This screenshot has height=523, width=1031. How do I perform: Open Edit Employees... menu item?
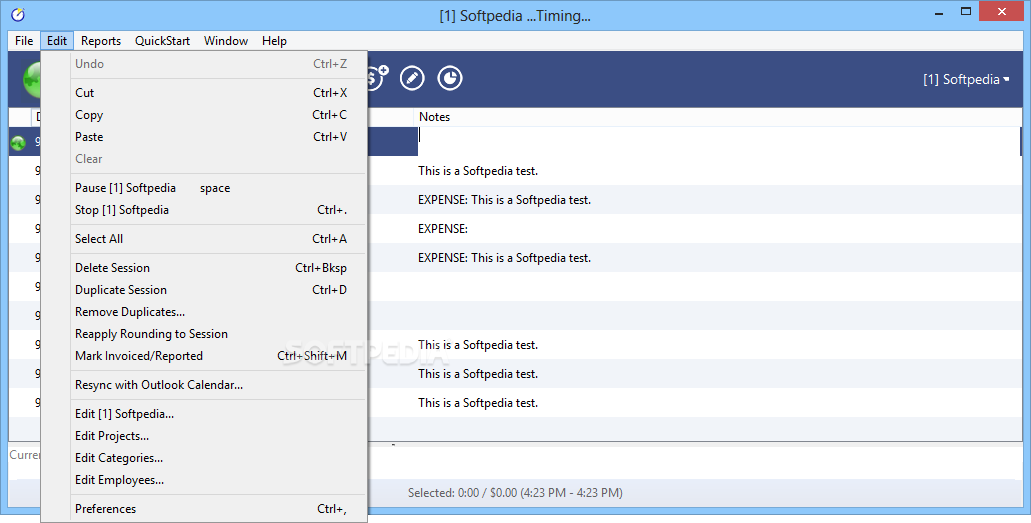point(204,480)
